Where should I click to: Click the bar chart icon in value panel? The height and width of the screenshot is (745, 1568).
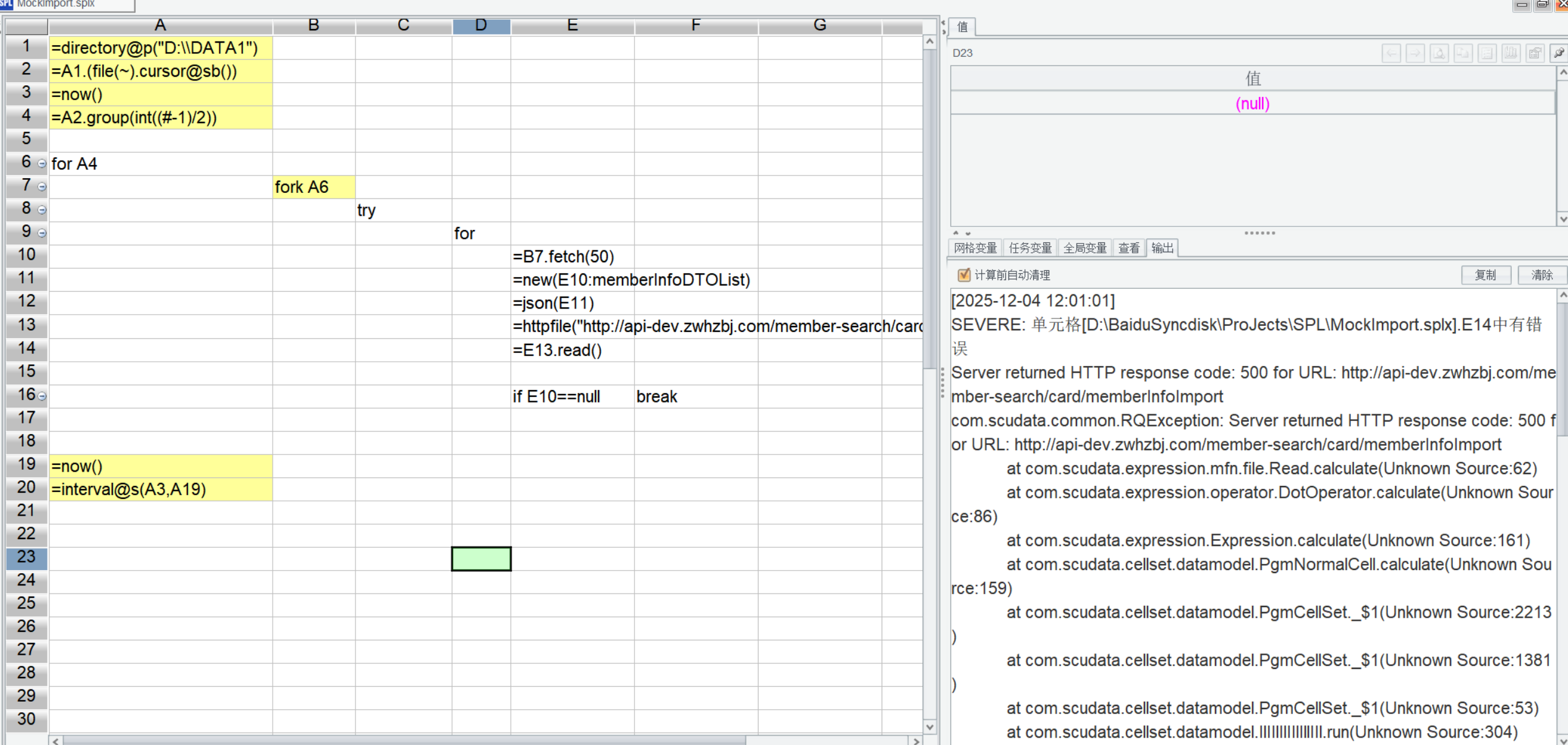tap(1511, 54)
